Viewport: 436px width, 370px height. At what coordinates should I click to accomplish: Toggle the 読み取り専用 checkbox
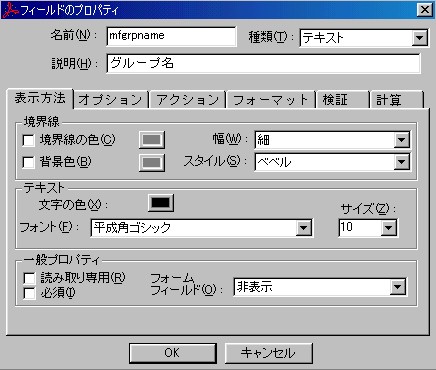pyautogui.click(x=29, y=278)
